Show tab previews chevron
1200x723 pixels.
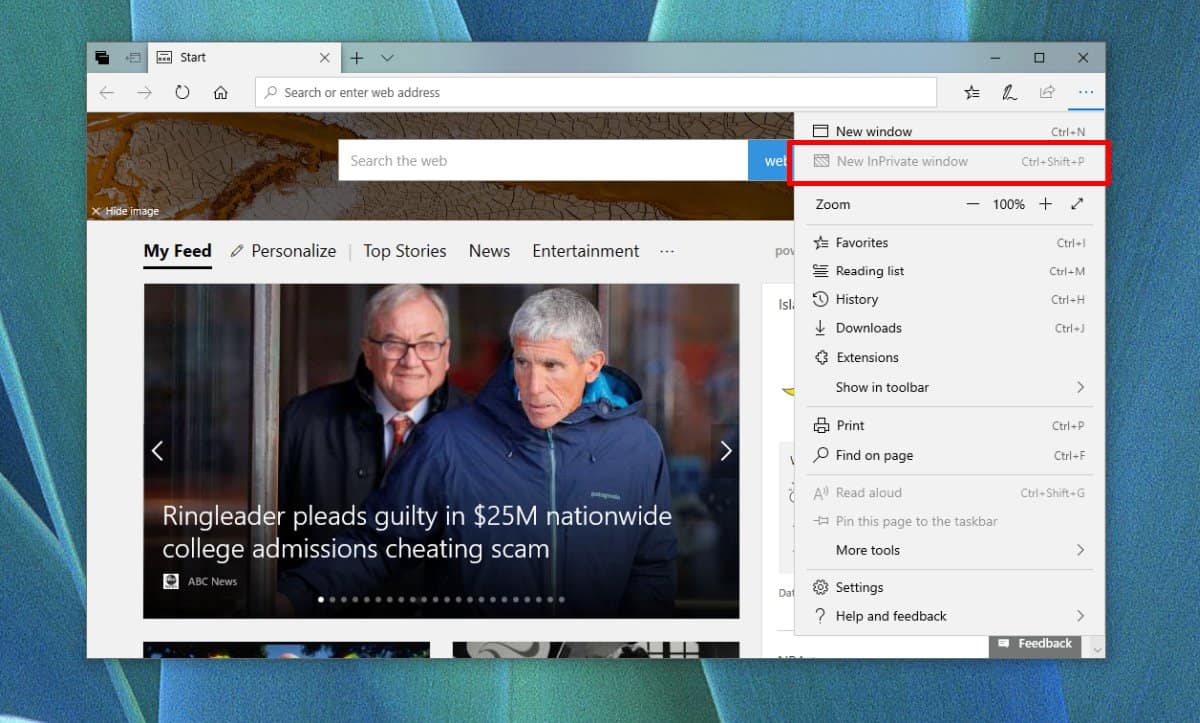tap(387, 58)
